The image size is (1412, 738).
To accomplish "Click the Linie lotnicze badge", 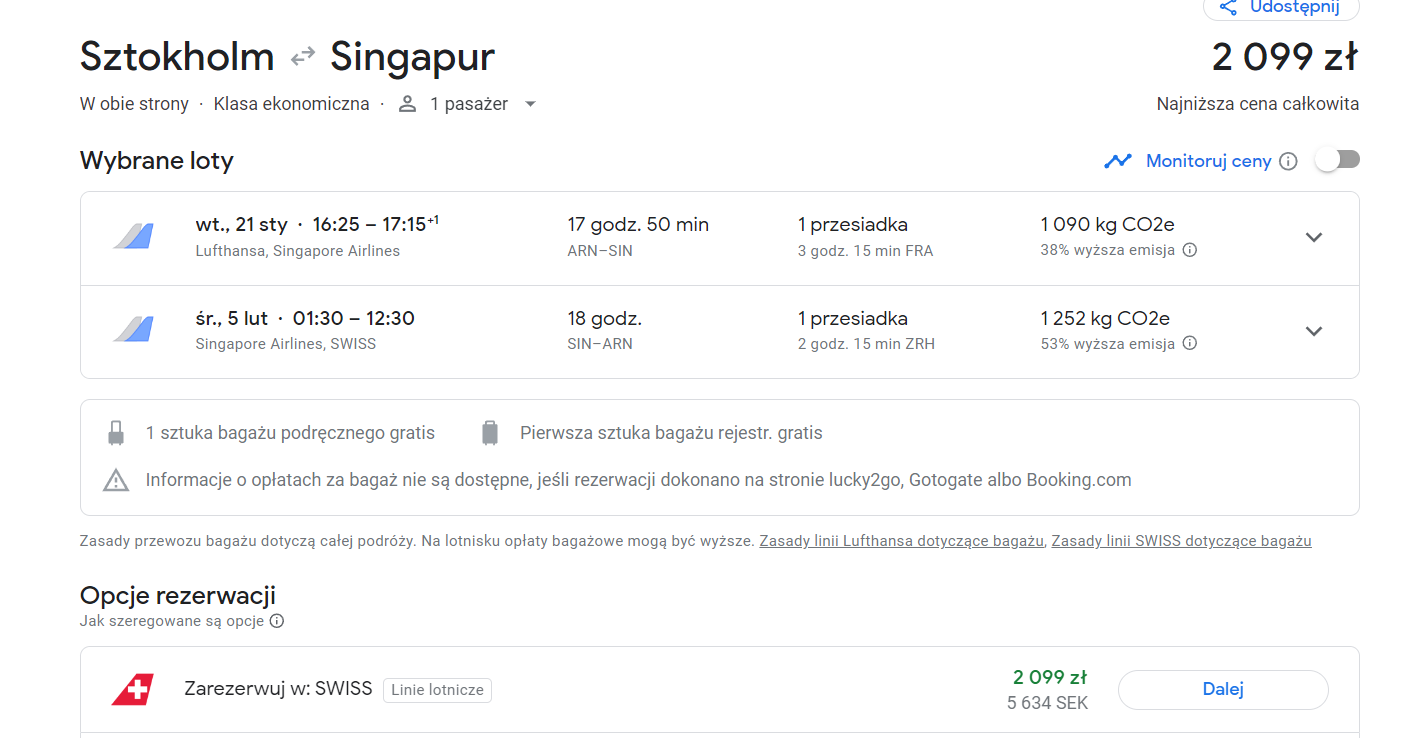I will [437, 690].
